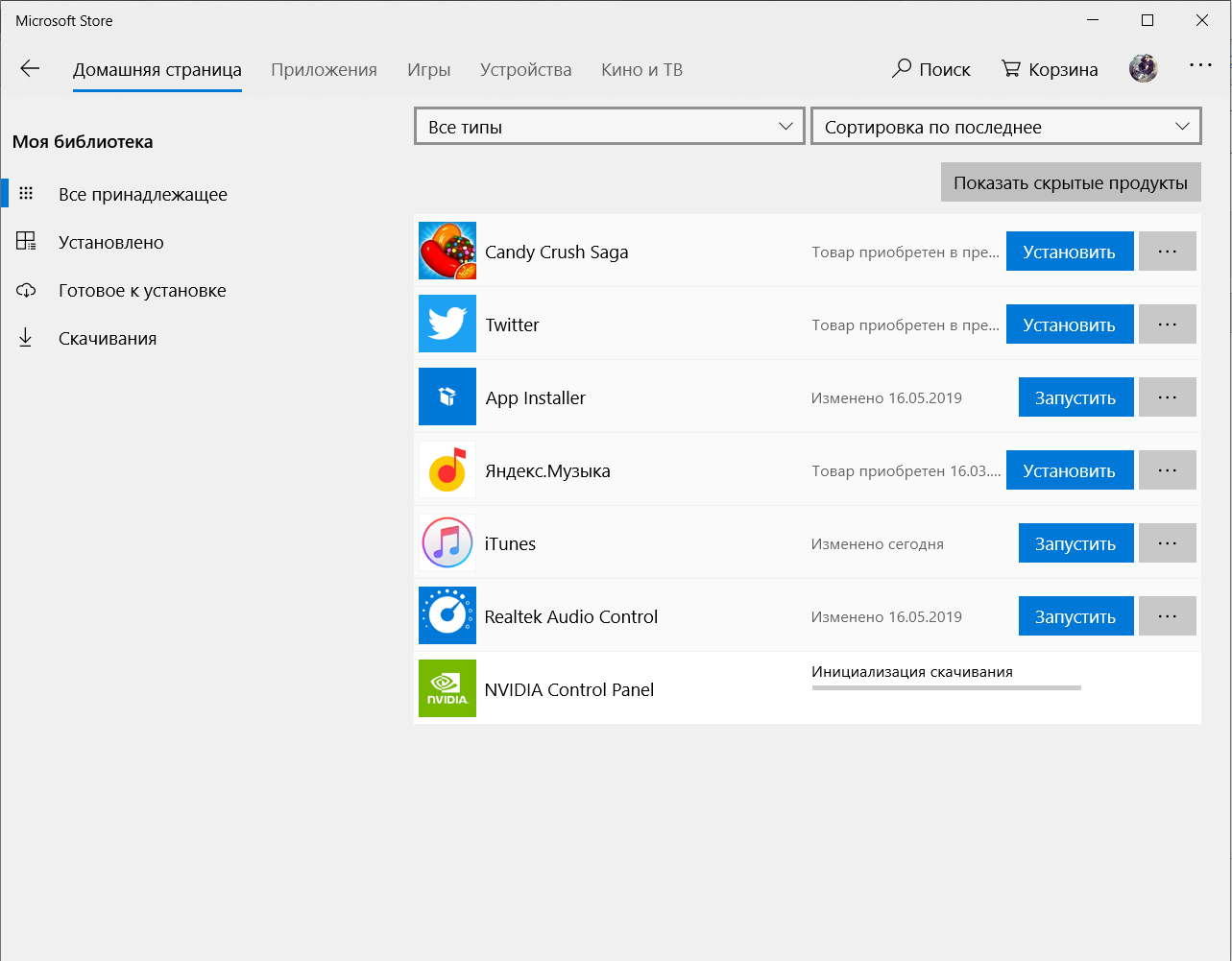Image resolution: width=1232 pixels, height=961 pixels.
Task: Go back using the back arrow
Action: [30, 69]
